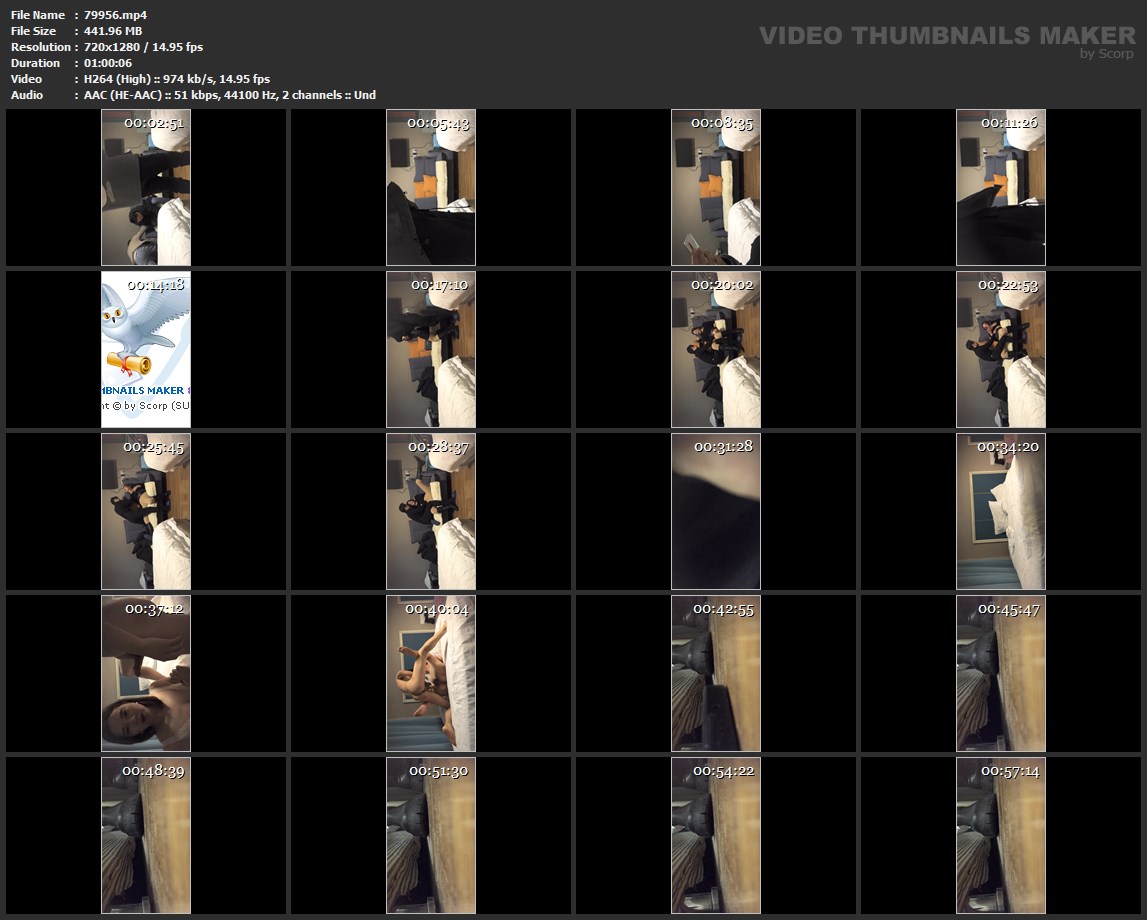This screenshot has width=1147, height=920.
Task: Click the thumbnail at 00:28:37
Action: pyautogui.click(x=431, y=511)
